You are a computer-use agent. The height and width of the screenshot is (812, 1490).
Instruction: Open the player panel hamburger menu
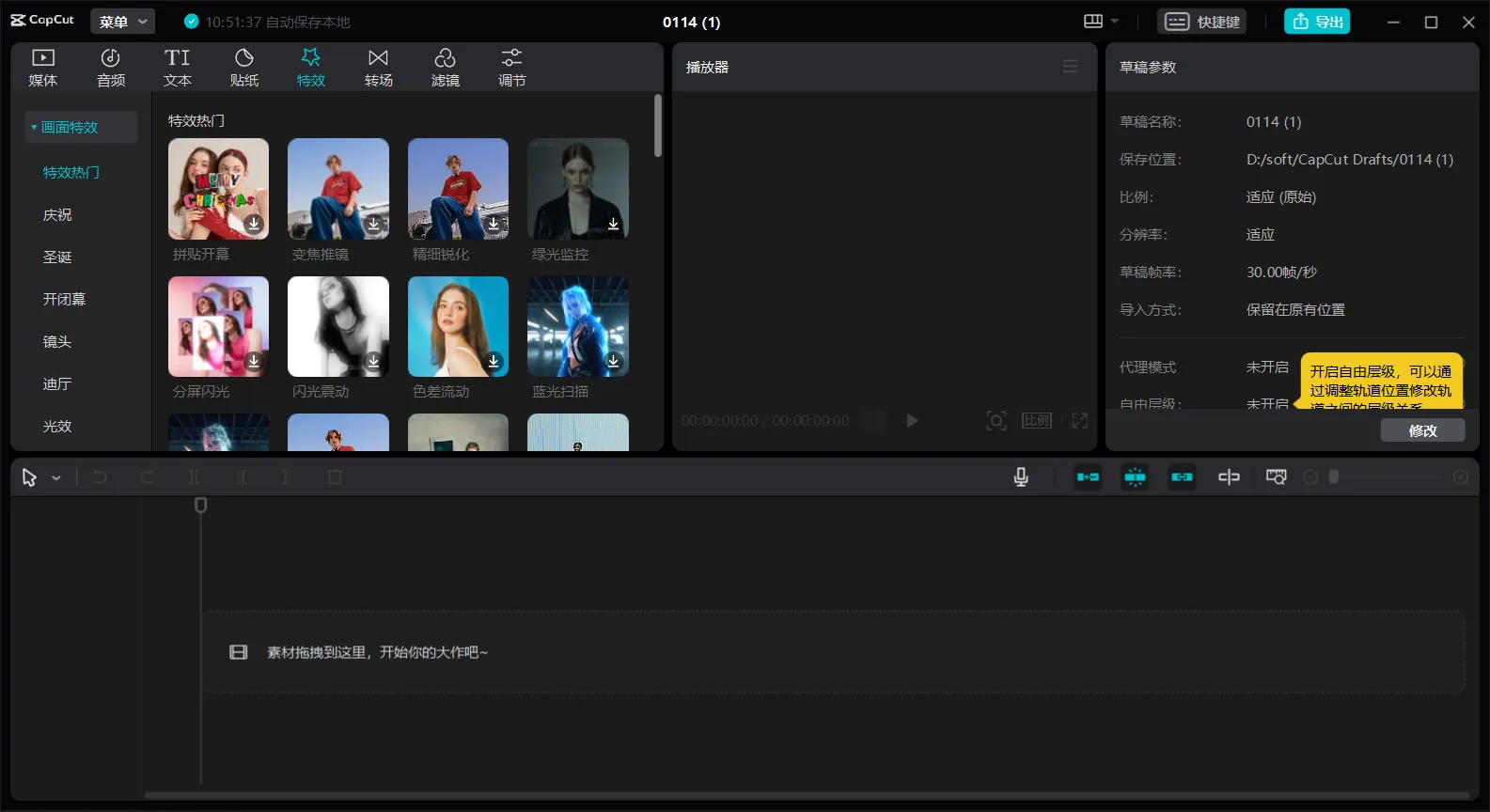click(1070, 67)
